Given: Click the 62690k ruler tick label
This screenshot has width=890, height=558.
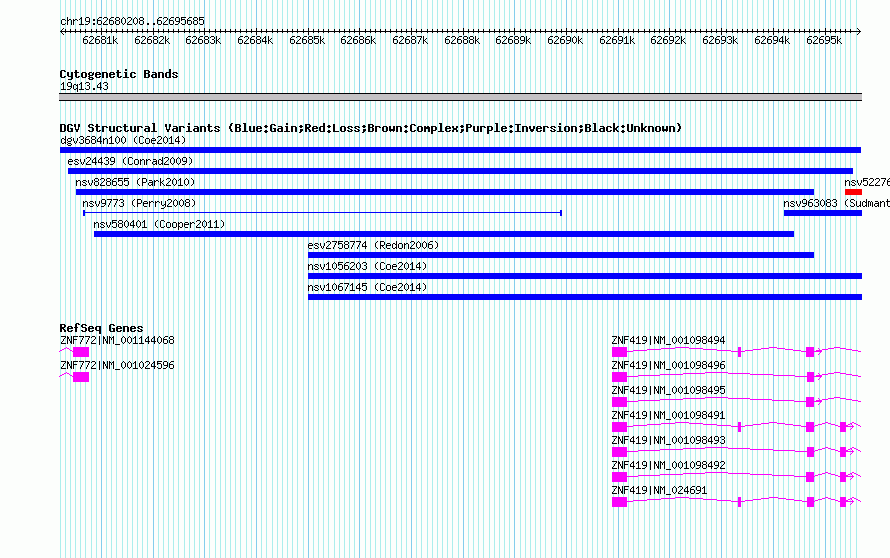Looking at the screenshot, I should coord(565,40).
